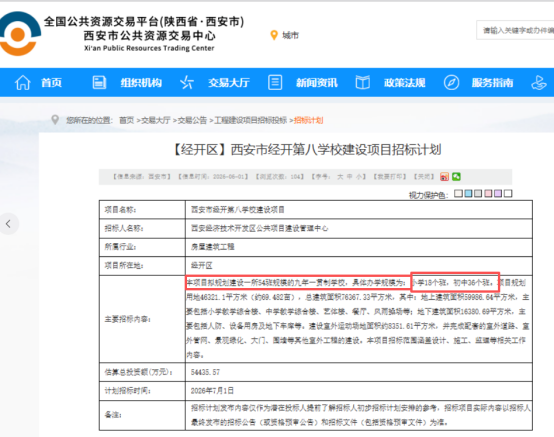The image size is (554, 437).
Task: Click the compass icon beside 服务指南
Action: [451, 83]
